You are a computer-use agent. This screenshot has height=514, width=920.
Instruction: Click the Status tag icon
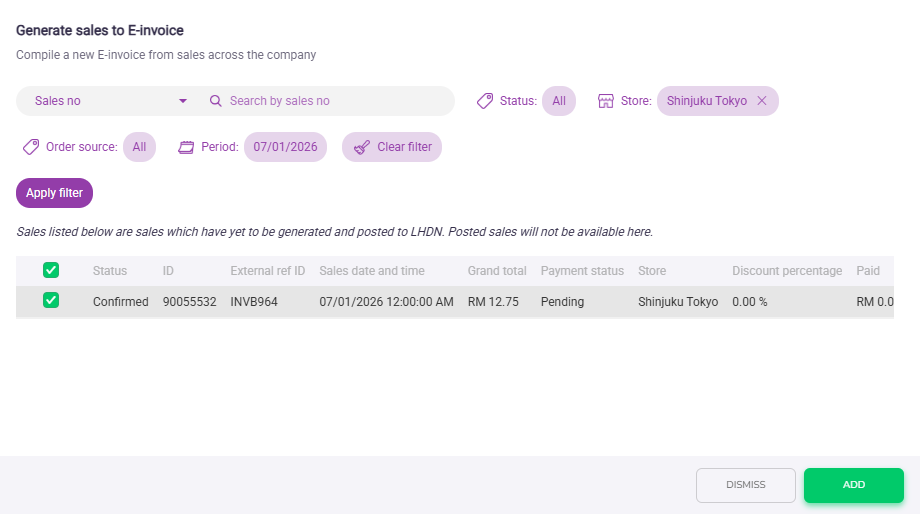[x=485, y=101]
